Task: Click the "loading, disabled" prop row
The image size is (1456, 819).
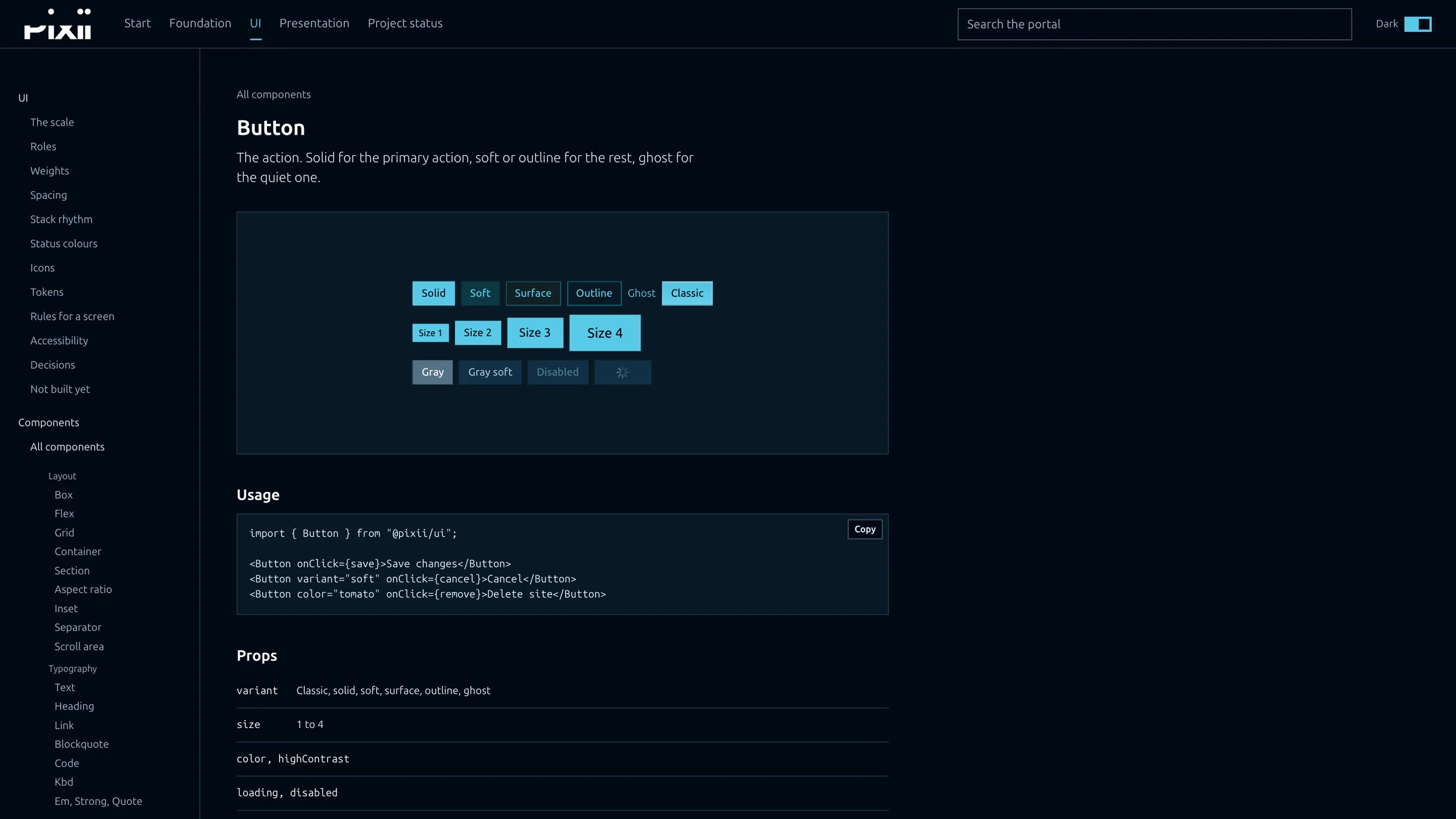Action: pos(562,794)
